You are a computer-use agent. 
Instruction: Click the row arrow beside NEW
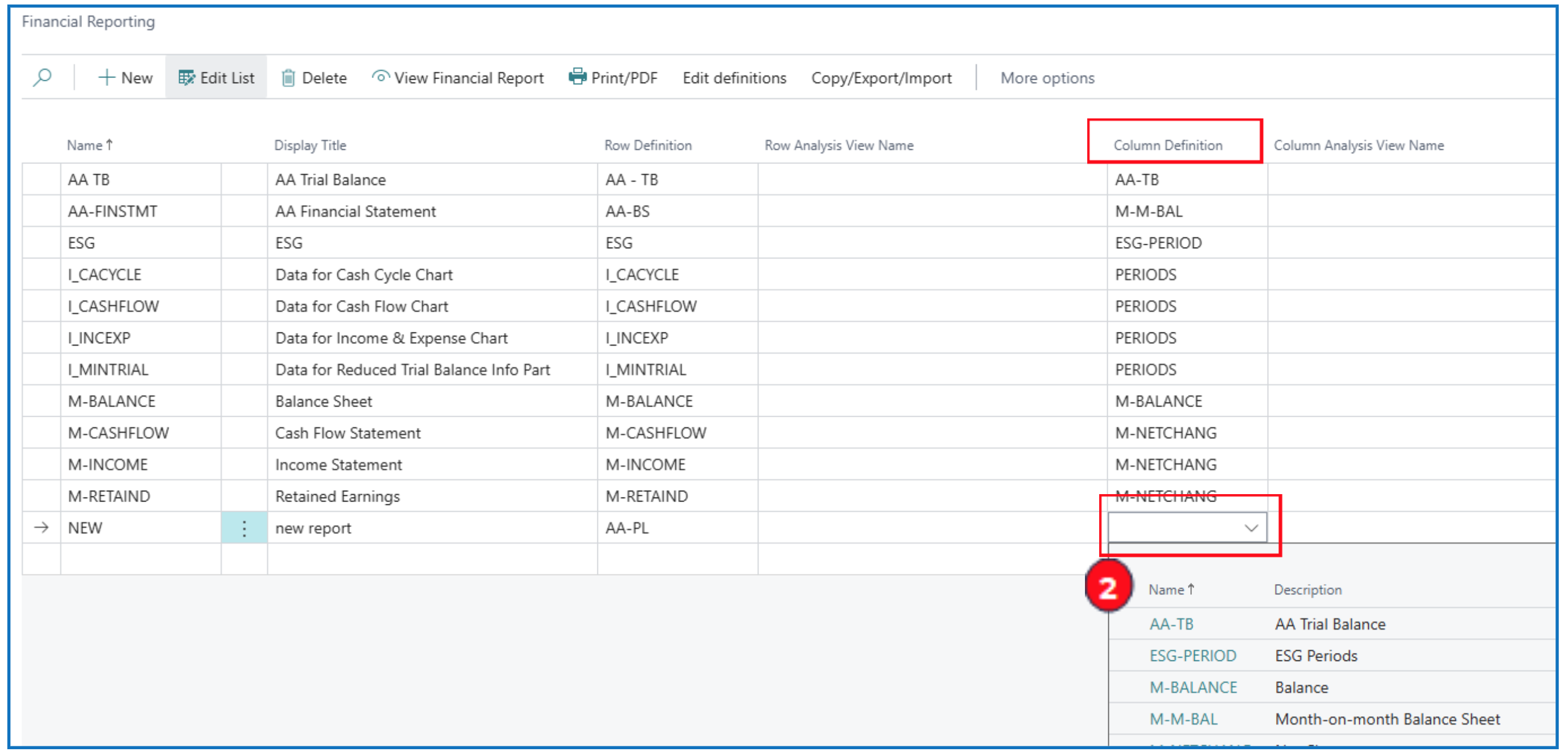pyautogui.click(x=42, y=528)
